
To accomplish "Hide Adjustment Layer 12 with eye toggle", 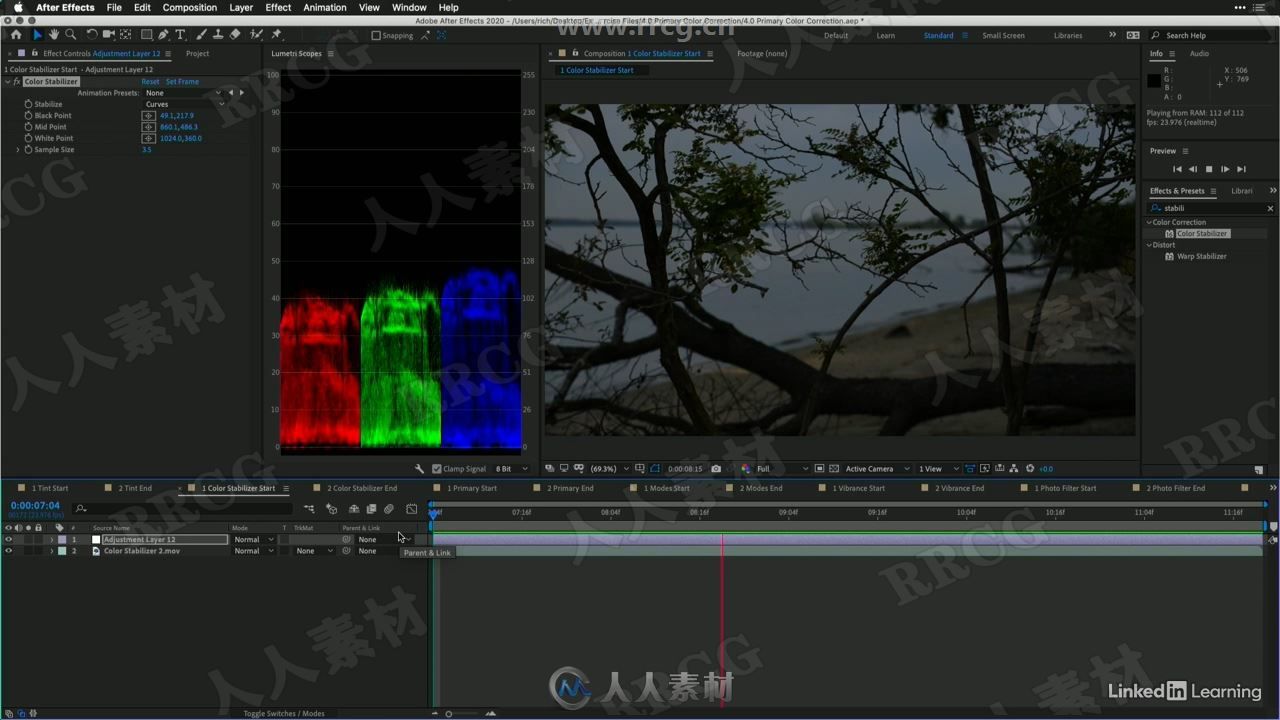I will [x=9, y=539].
